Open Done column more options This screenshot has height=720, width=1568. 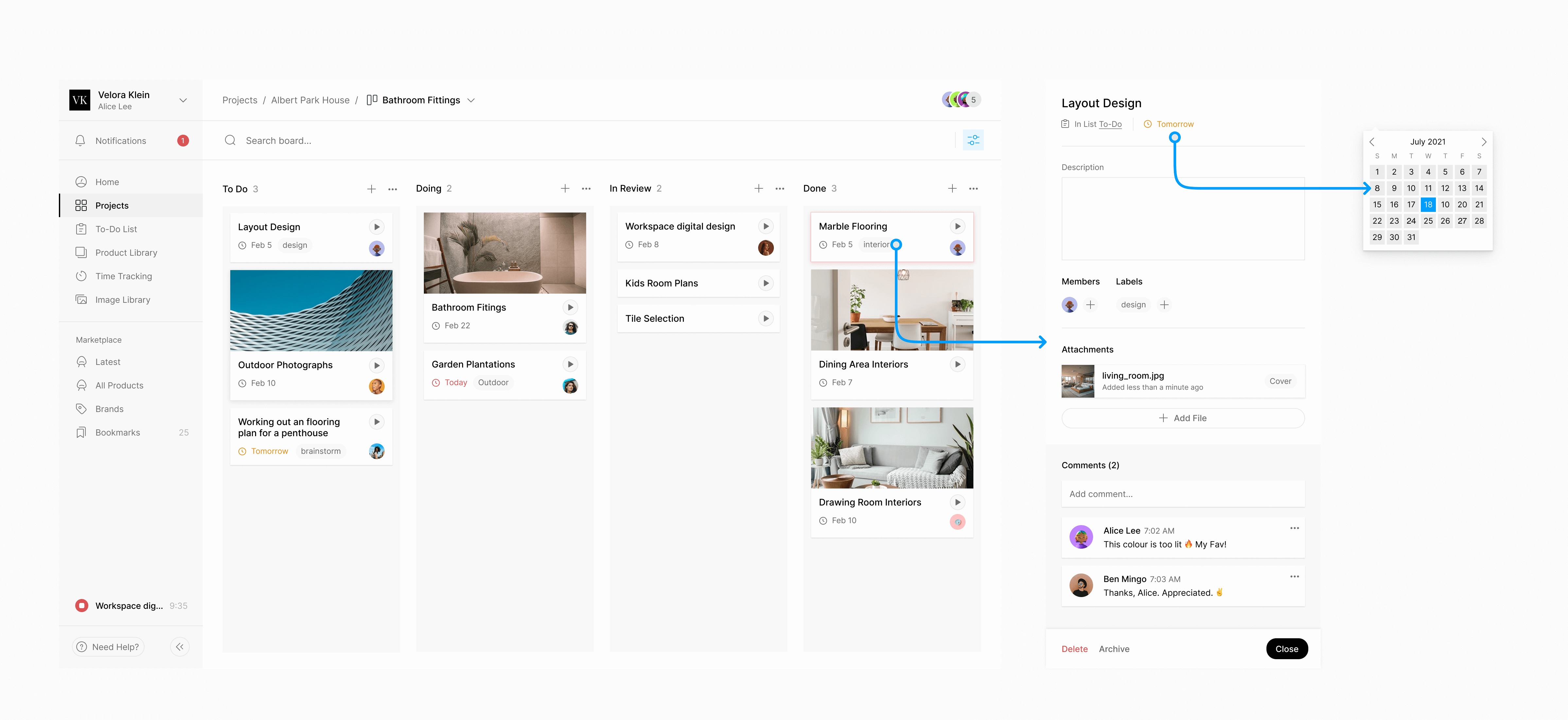coord(973,189)
